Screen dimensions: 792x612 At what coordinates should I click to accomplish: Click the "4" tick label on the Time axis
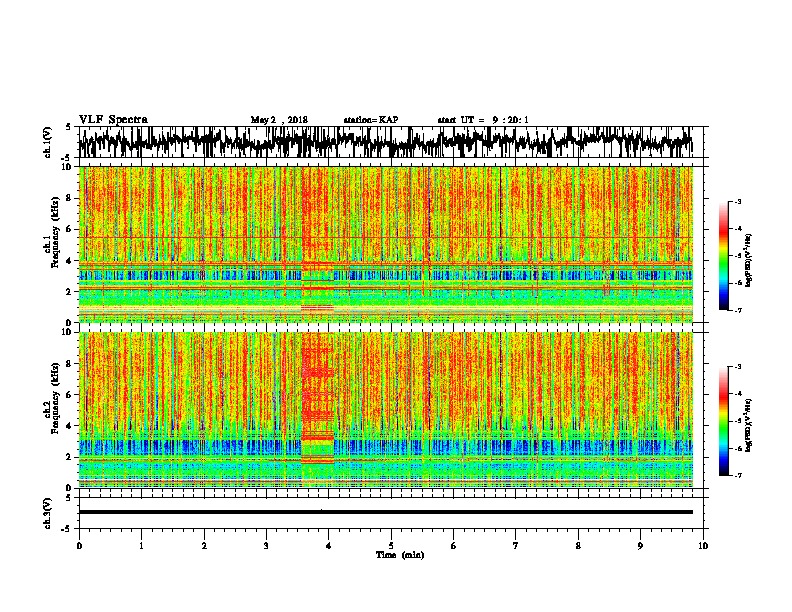point(329,546)
